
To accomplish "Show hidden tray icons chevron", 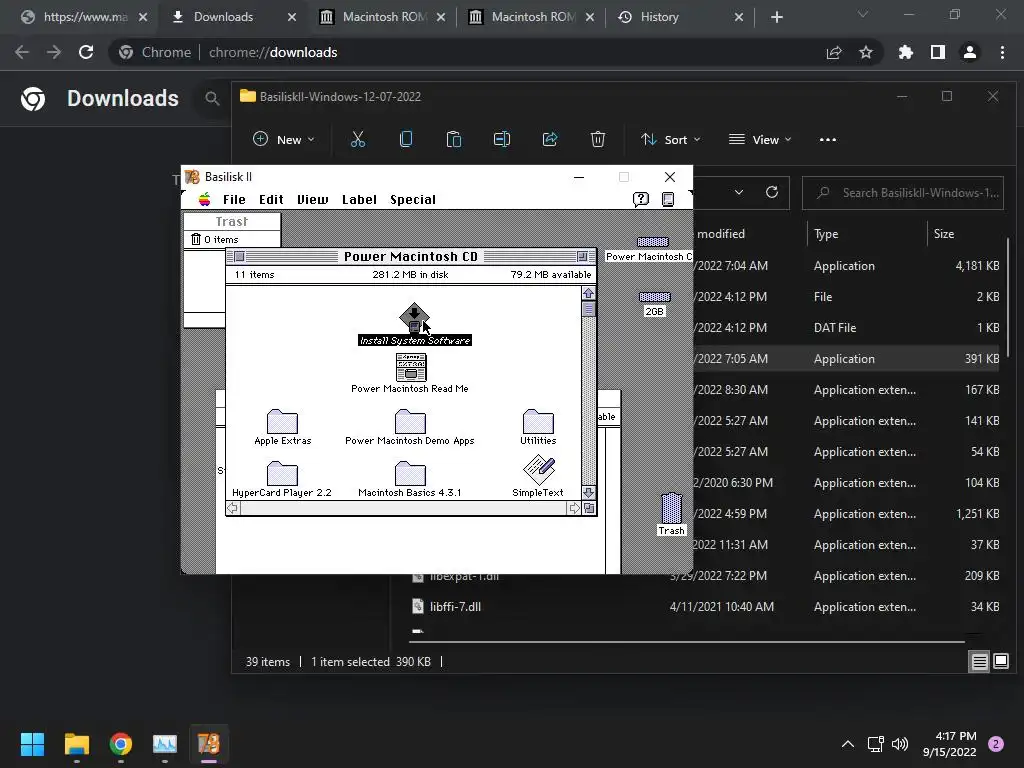I will (x=848, y=744).
